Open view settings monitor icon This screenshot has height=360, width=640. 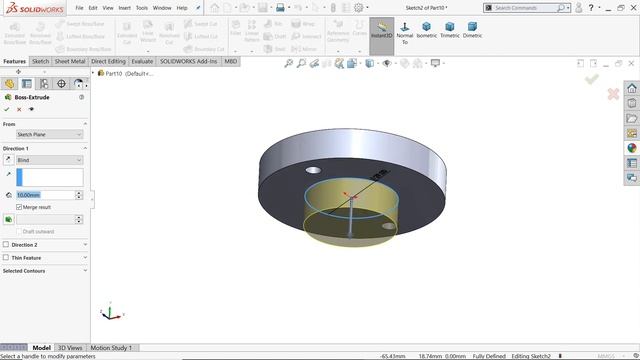[436, 63]
